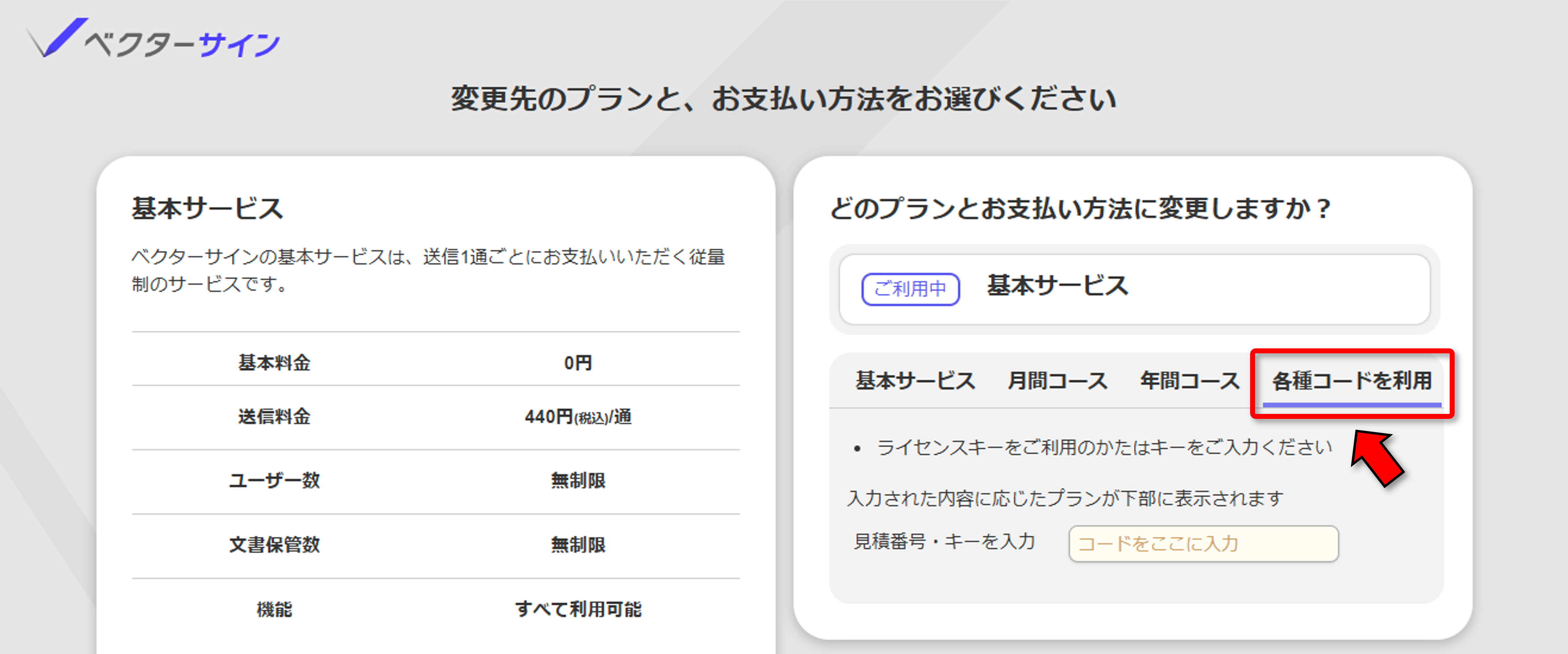The image size is (1568, 654).
Task: Click the 0円 value
Action: point(578,363)
